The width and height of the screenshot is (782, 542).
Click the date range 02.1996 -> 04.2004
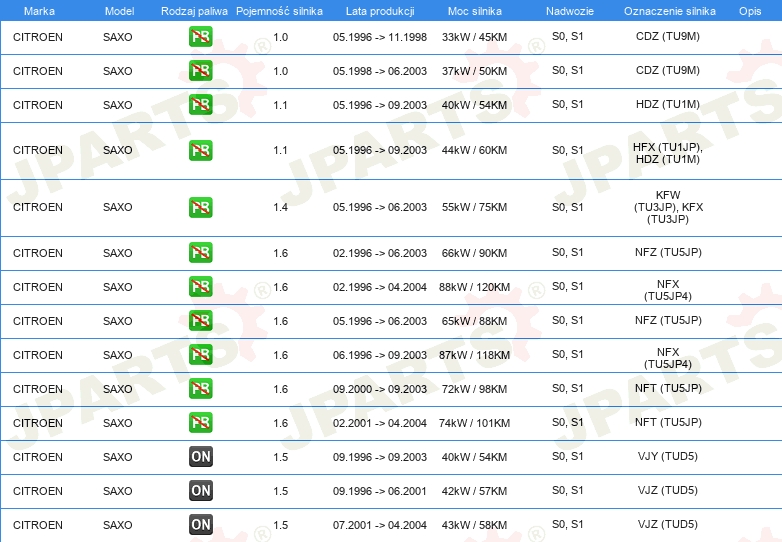click(x=380, y=287)
